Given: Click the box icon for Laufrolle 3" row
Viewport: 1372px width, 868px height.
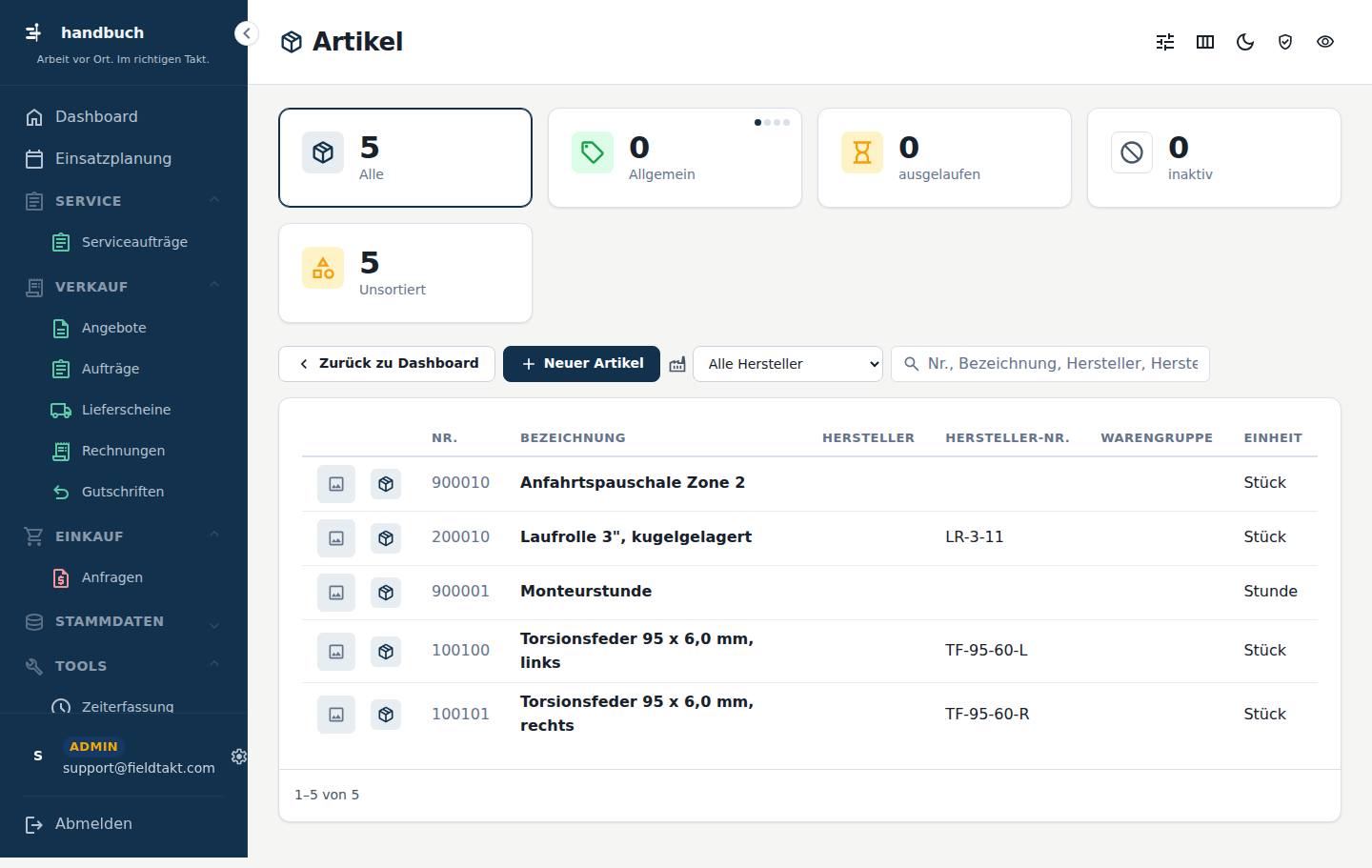Looking at the screenshot, I should tap(386, 538).
